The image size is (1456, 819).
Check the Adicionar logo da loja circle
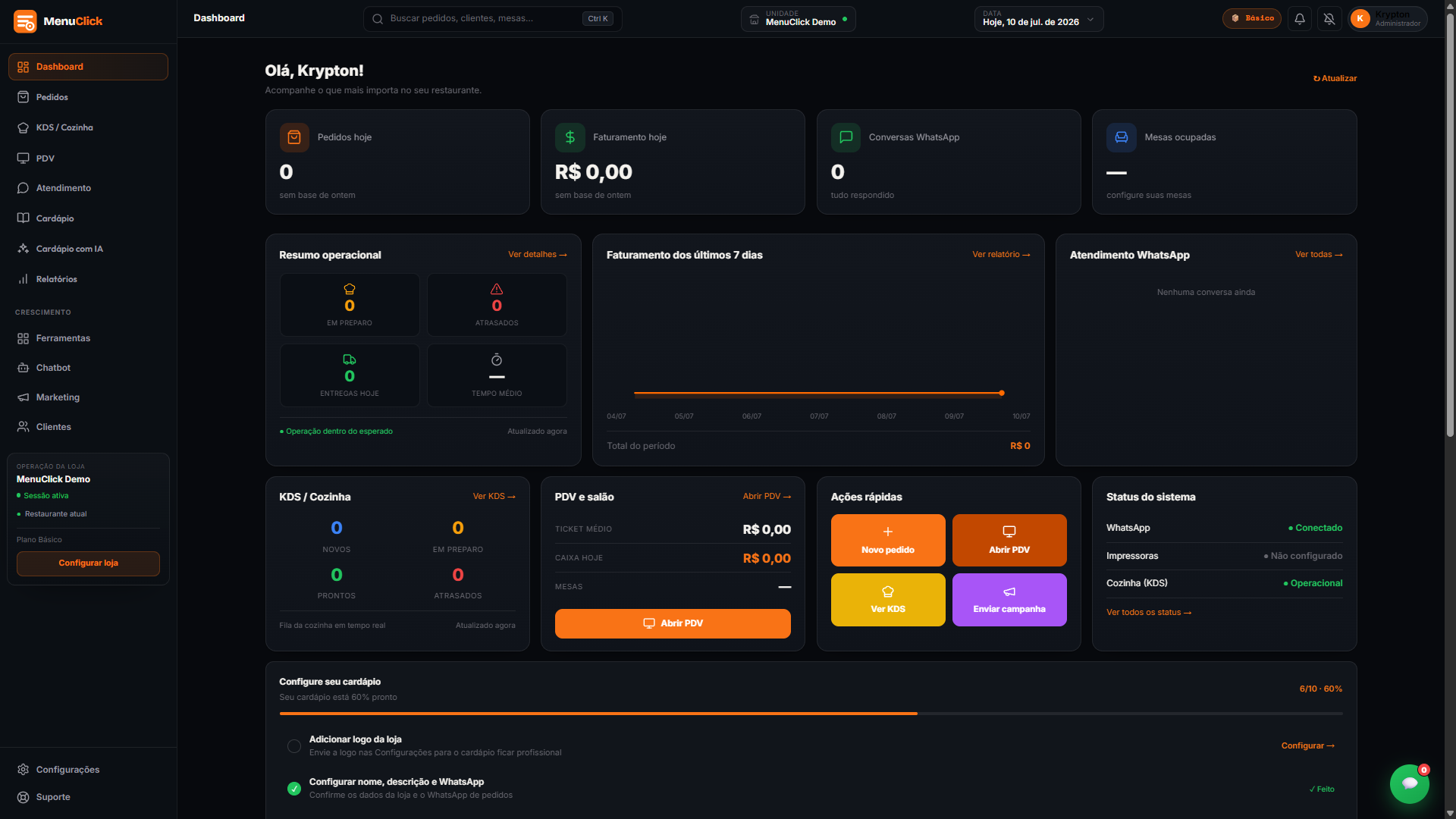coord(294,746)
